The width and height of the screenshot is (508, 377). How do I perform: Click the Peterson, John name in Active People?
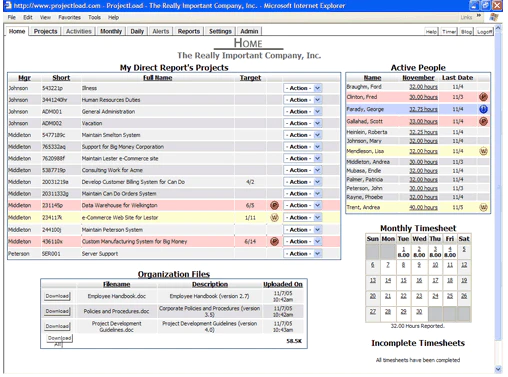coord(364,188)
